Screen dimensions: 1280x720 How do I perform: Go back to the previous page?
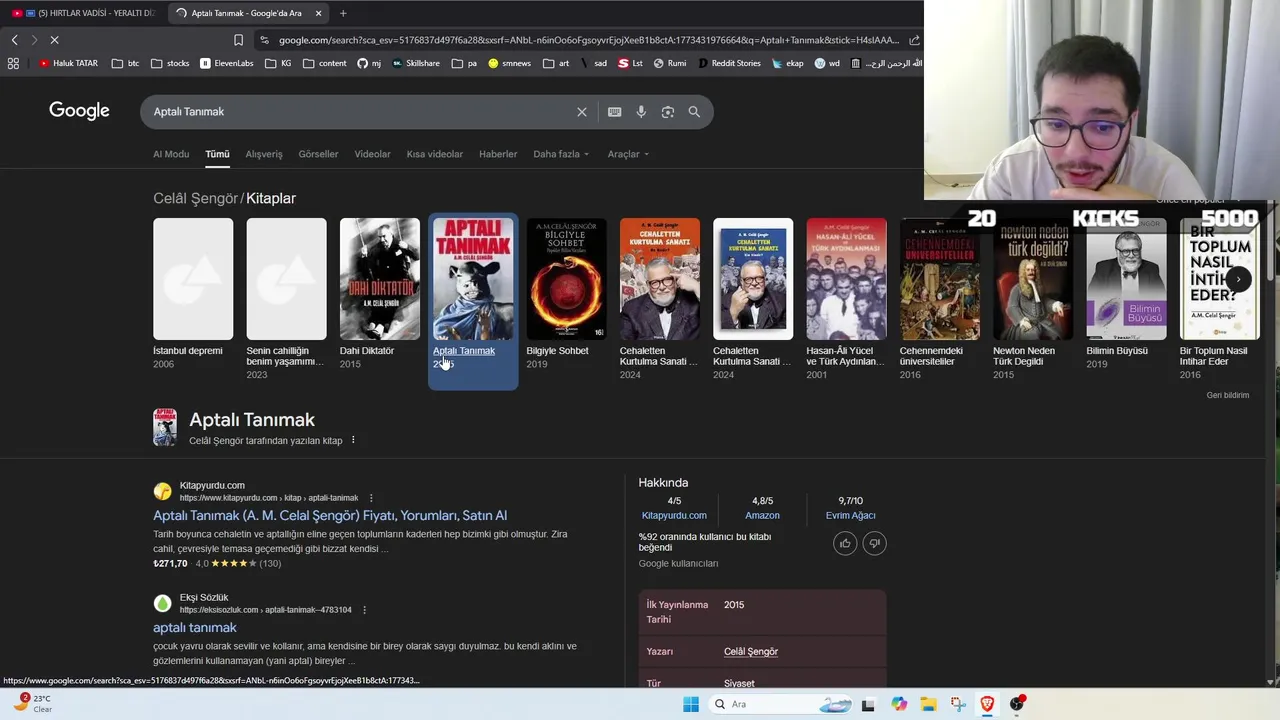click(14, 40)
